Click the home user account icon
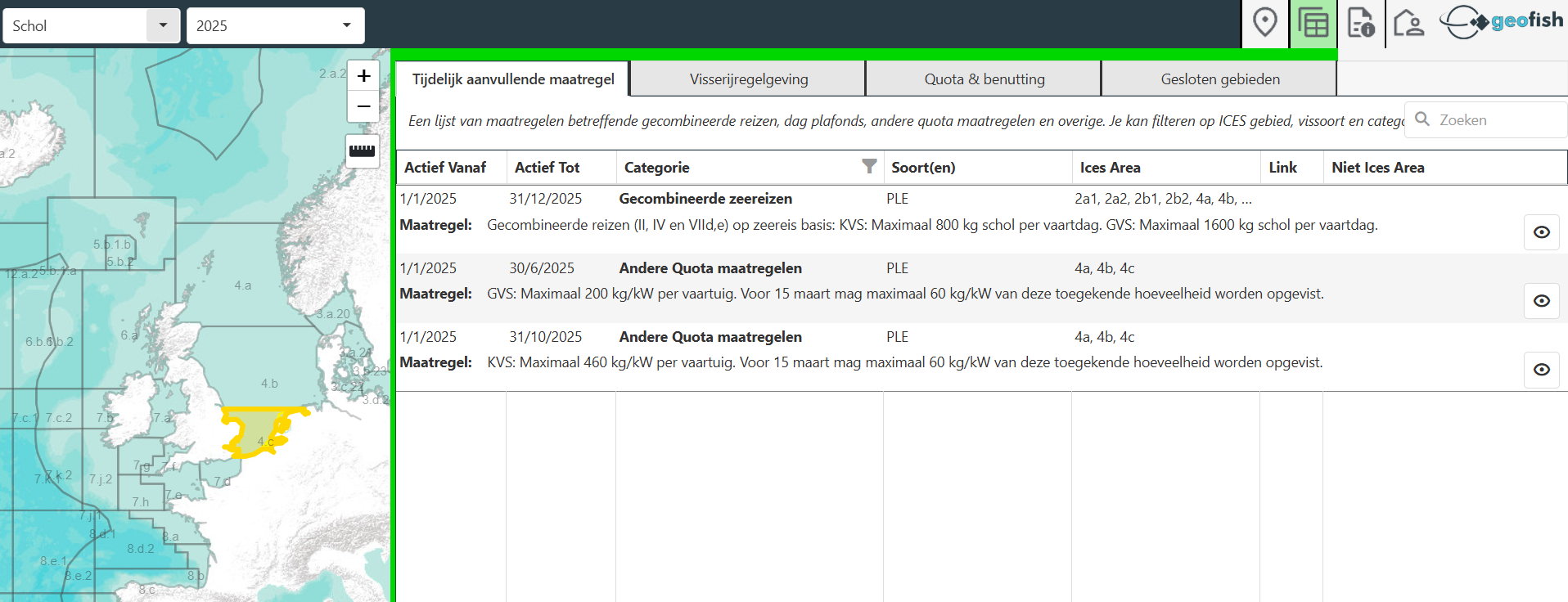This screenshot has width=1568, height=602. [x=1408, y=23]
